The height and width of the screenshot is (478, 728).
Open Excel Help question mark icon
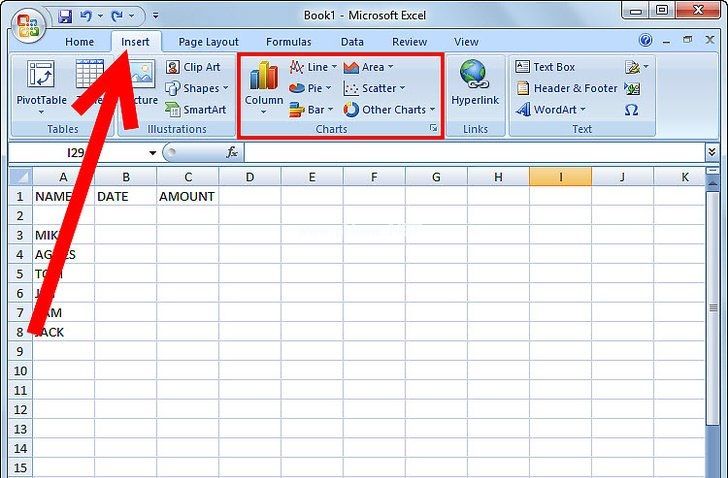(647, 42)
